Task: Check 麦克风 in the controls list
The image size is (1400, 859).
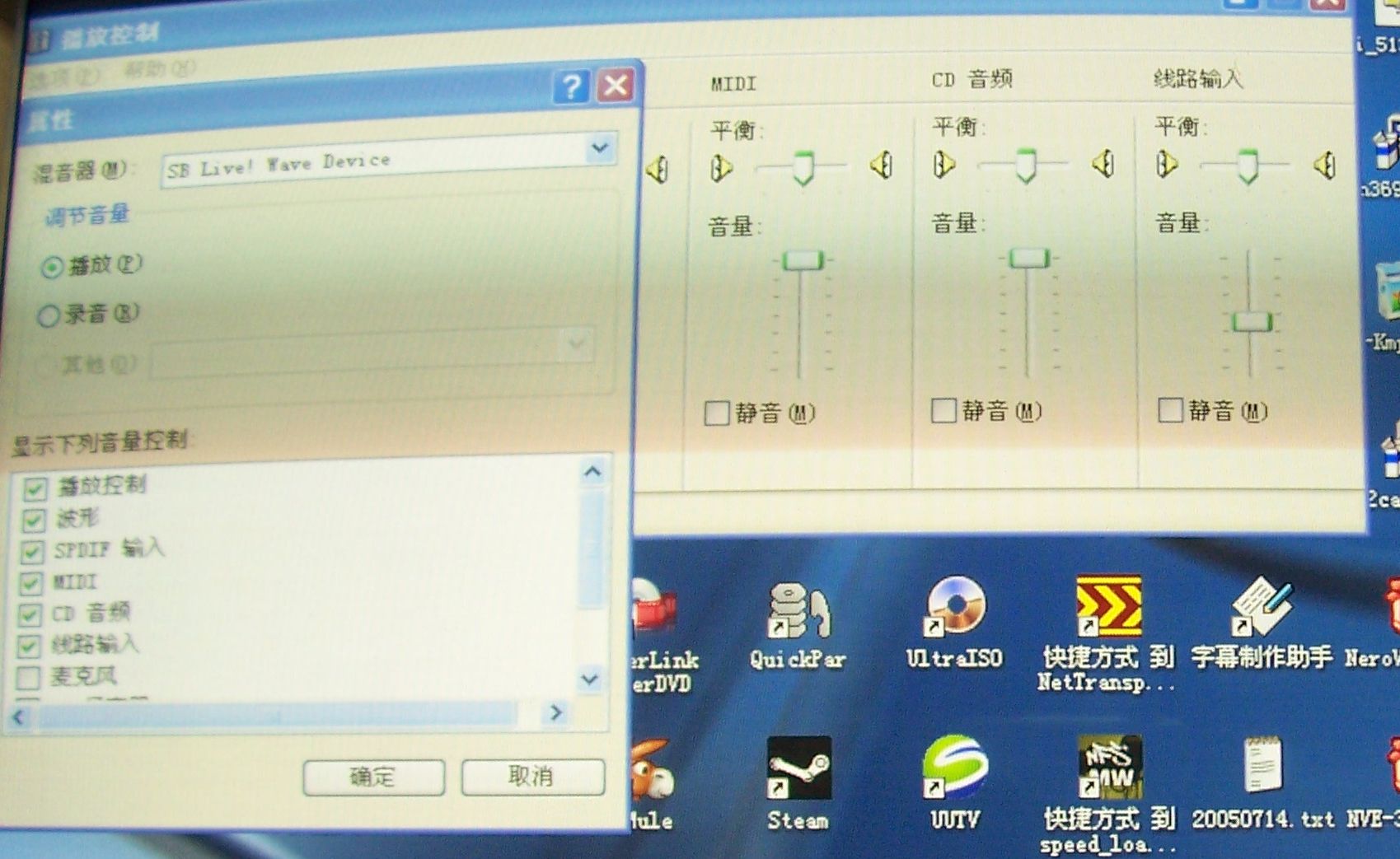Action: point(28,678)
